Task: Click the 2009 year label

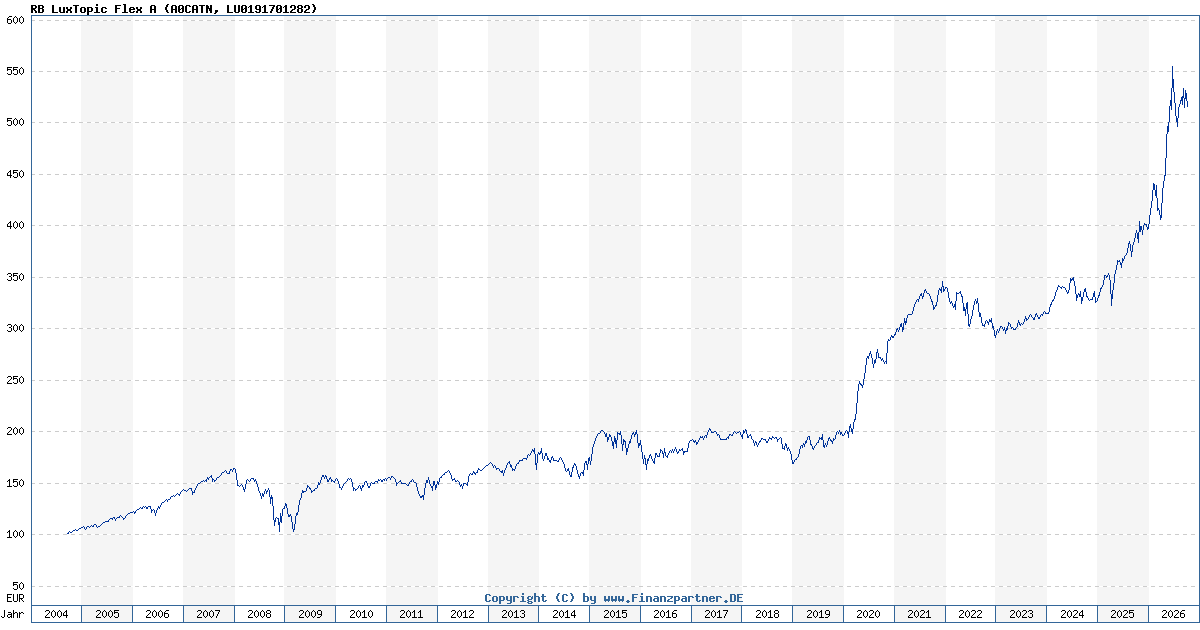Action: [310, 614]
